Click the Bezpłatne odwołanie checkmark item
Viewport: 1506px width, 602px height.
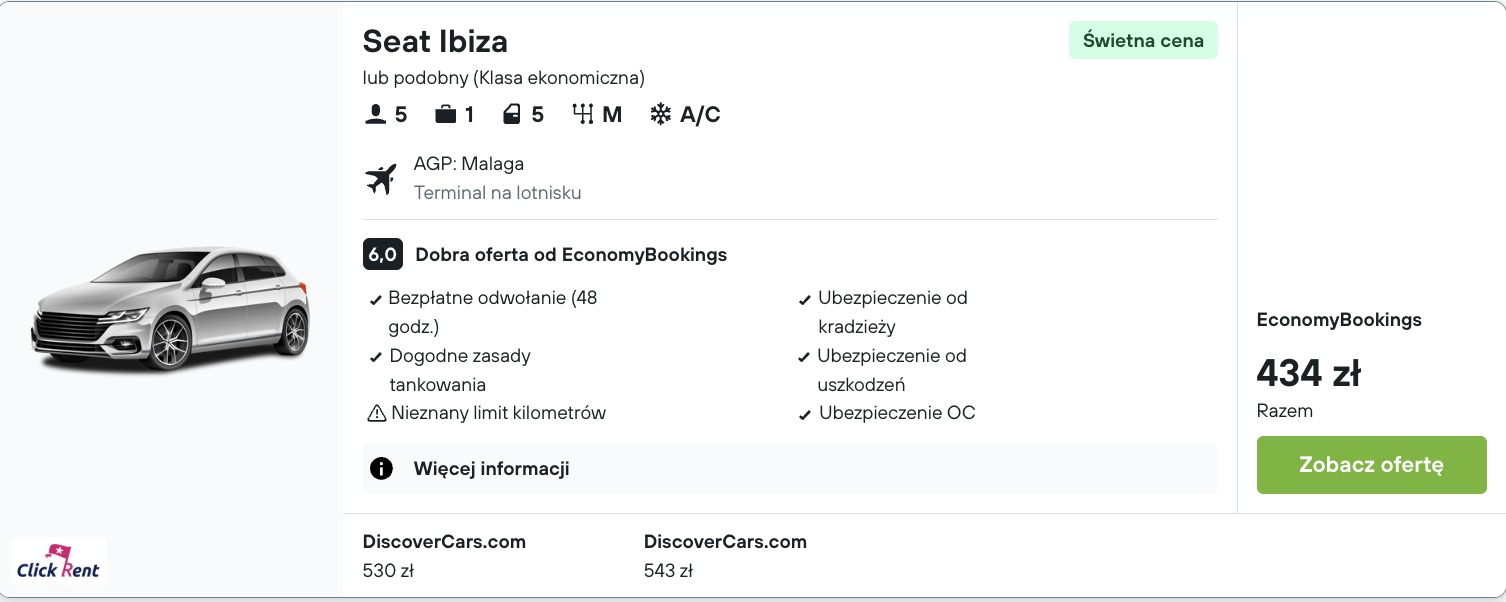(x=492, y=298)
